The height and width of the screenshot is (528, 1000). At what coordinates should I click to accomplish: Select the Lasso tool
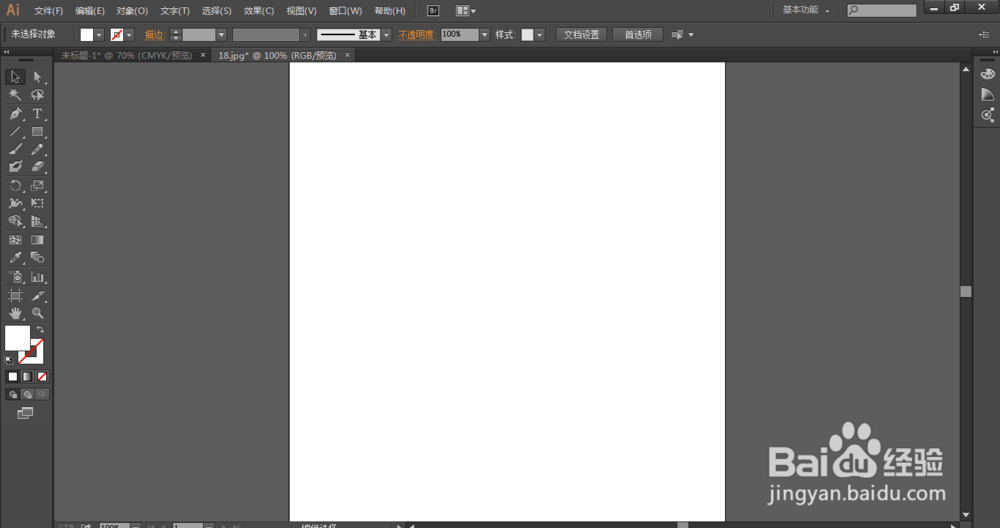coord(38,95)
